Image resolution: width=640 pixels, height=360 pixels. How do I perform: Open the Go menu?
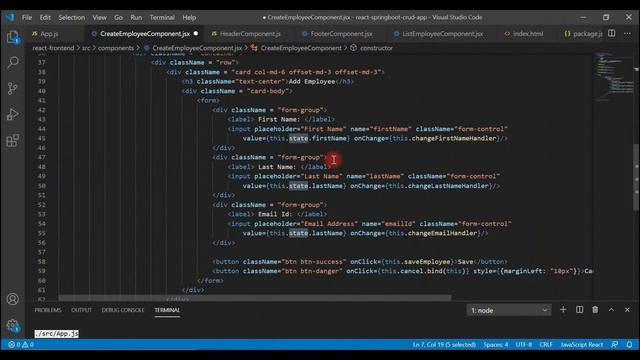tap(118, 18)
